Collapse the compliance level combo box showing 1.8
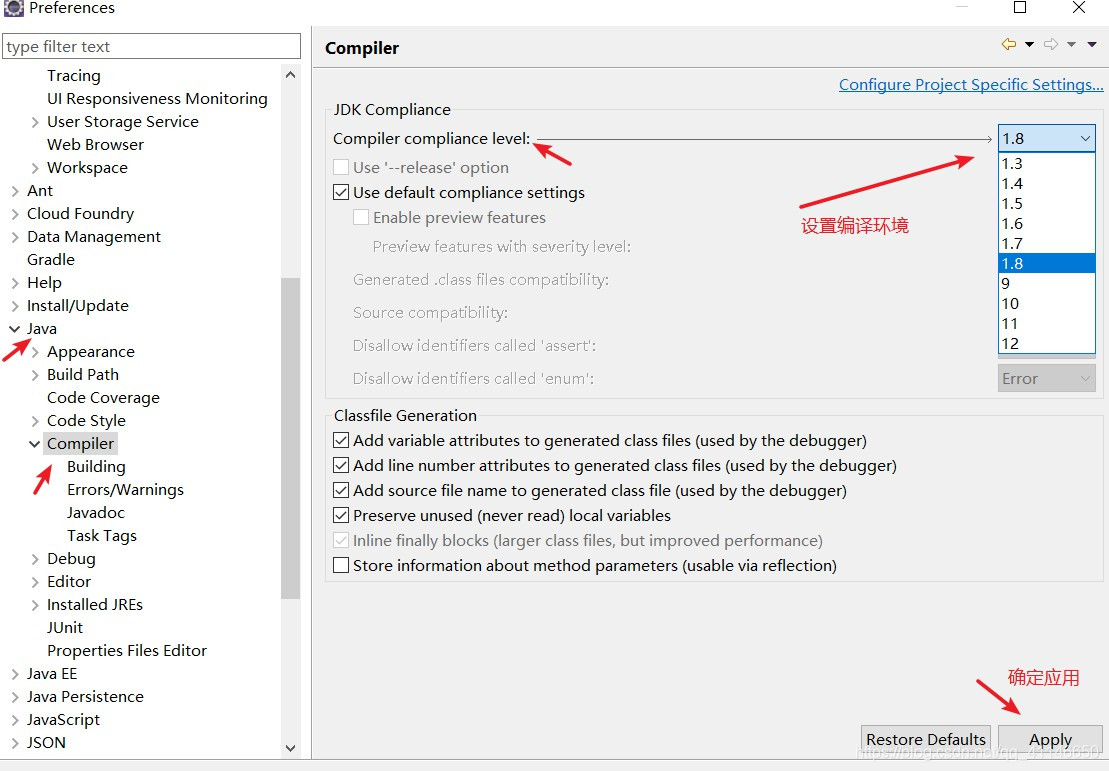Viewport: 1109px width, 771px height. [x=1047, y=139]
